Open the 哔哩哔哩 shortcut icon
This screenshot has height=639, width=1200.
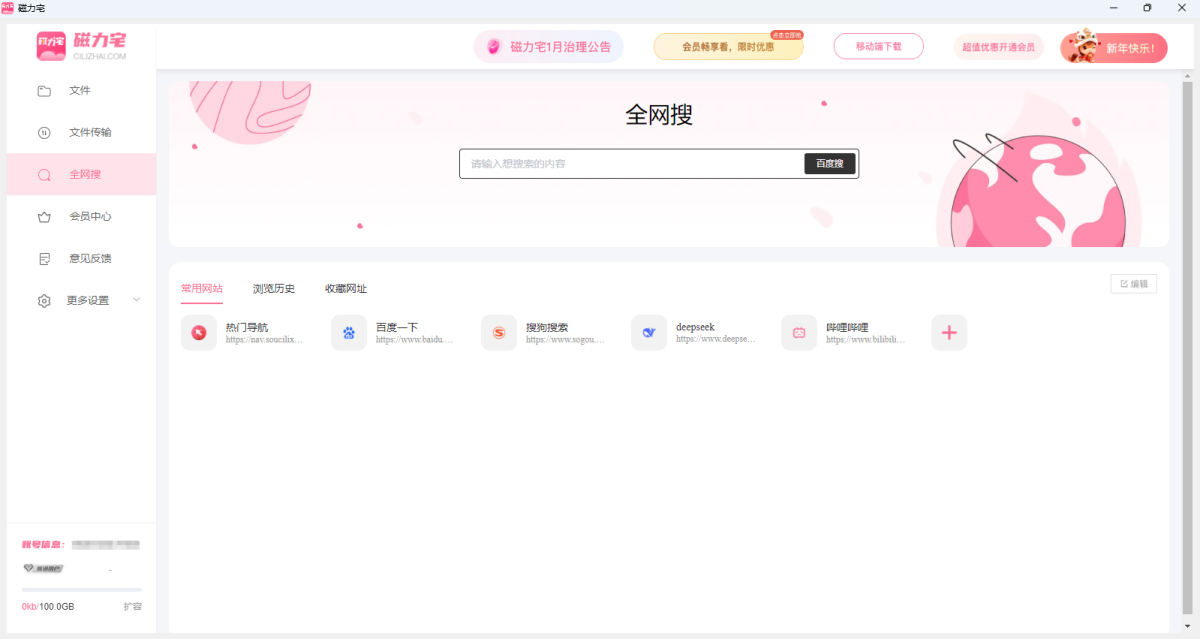[799, 333]
